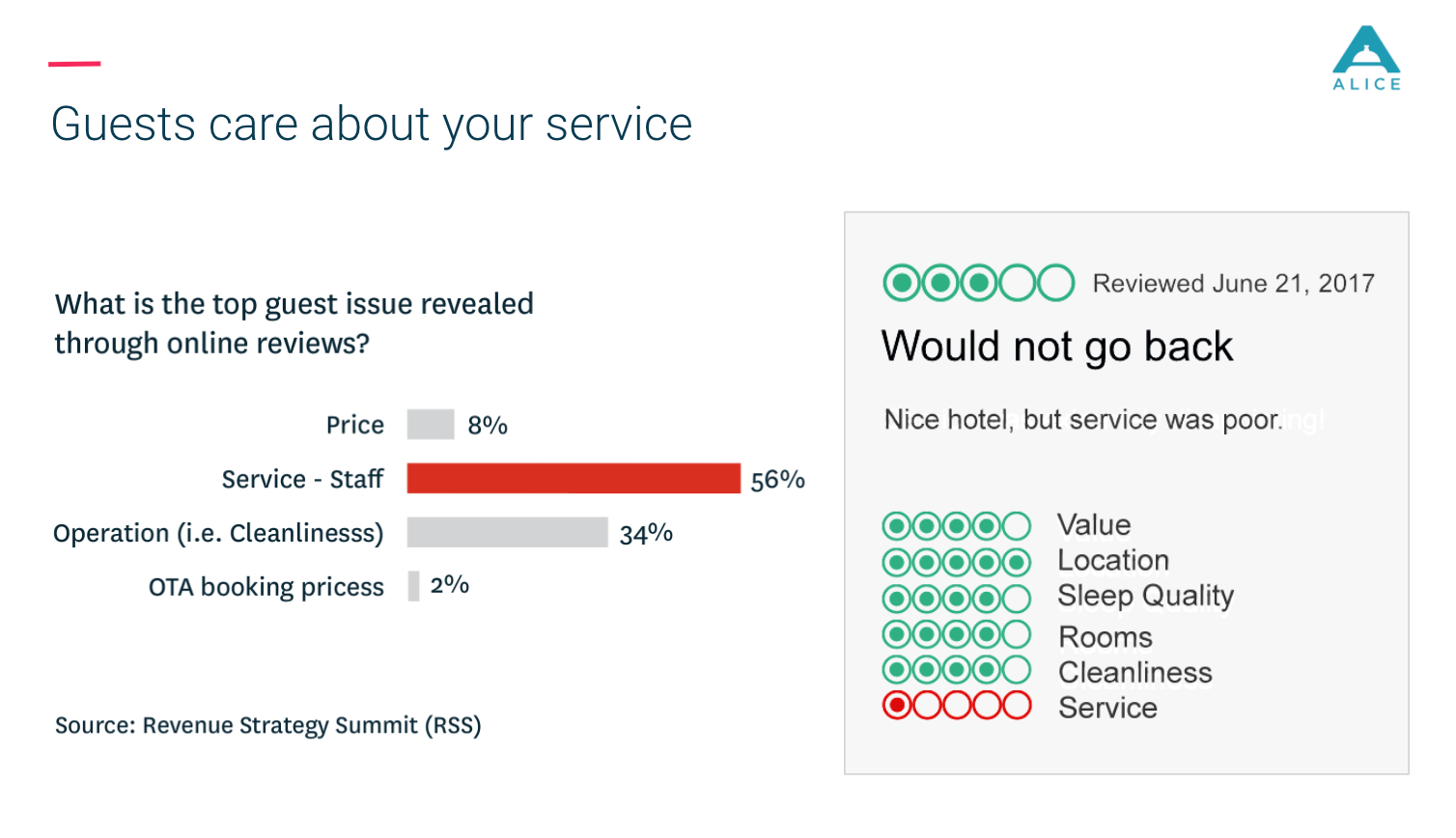Select the empty fifth circle in Cleanliness row
The width and height of the screenshot is (1456, 838).
point(1016,669)
